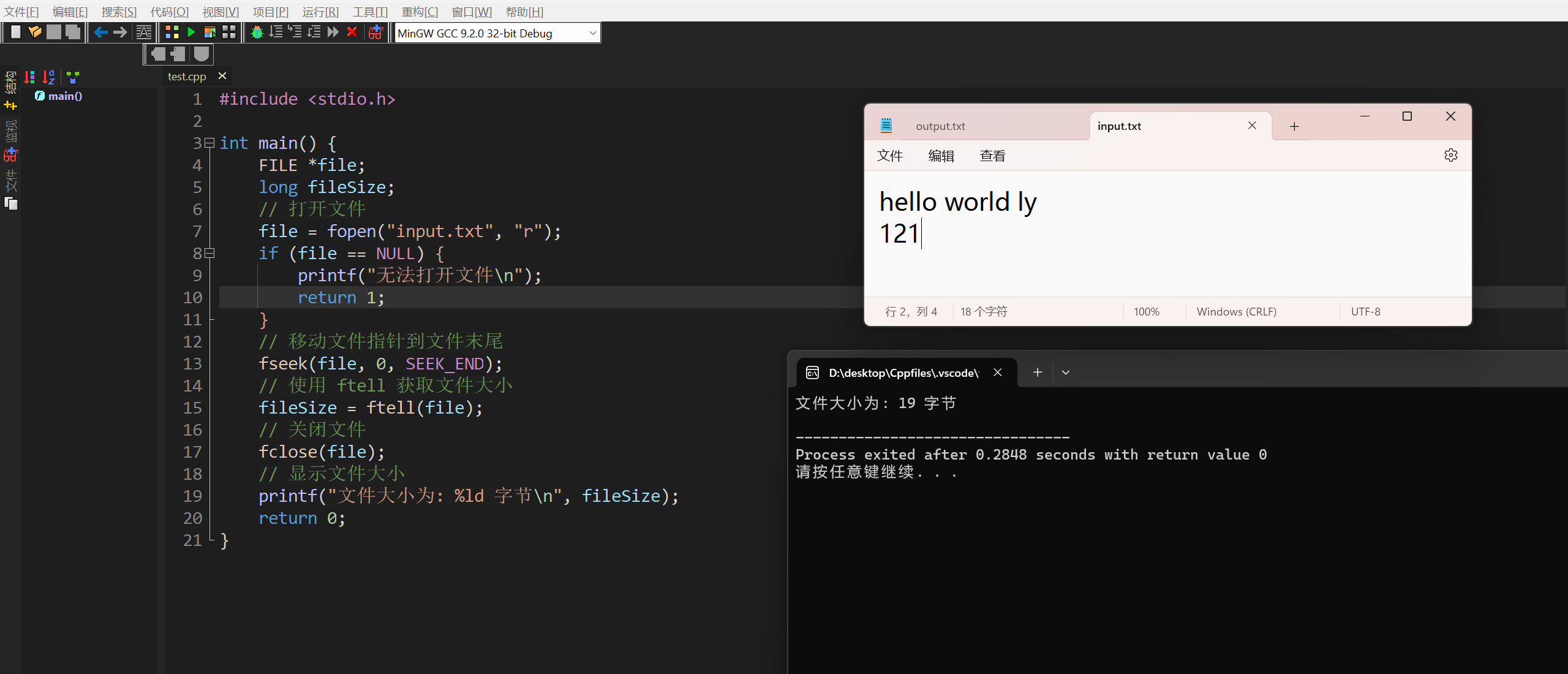Click the first grey bookmark-shaped toolbar icon
Screen dimensions: 1568x674
(159, 54)
